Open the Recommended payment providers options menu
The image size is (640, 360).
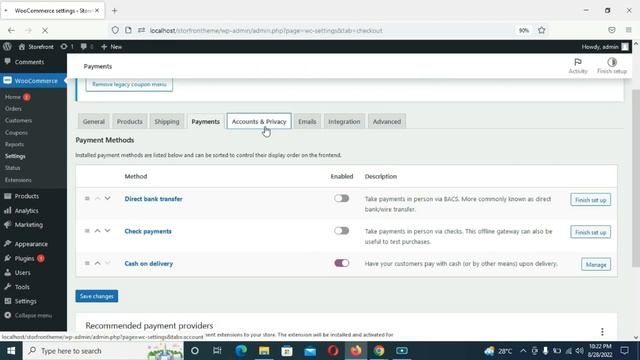pyautogui.click(x=602, y=331)
